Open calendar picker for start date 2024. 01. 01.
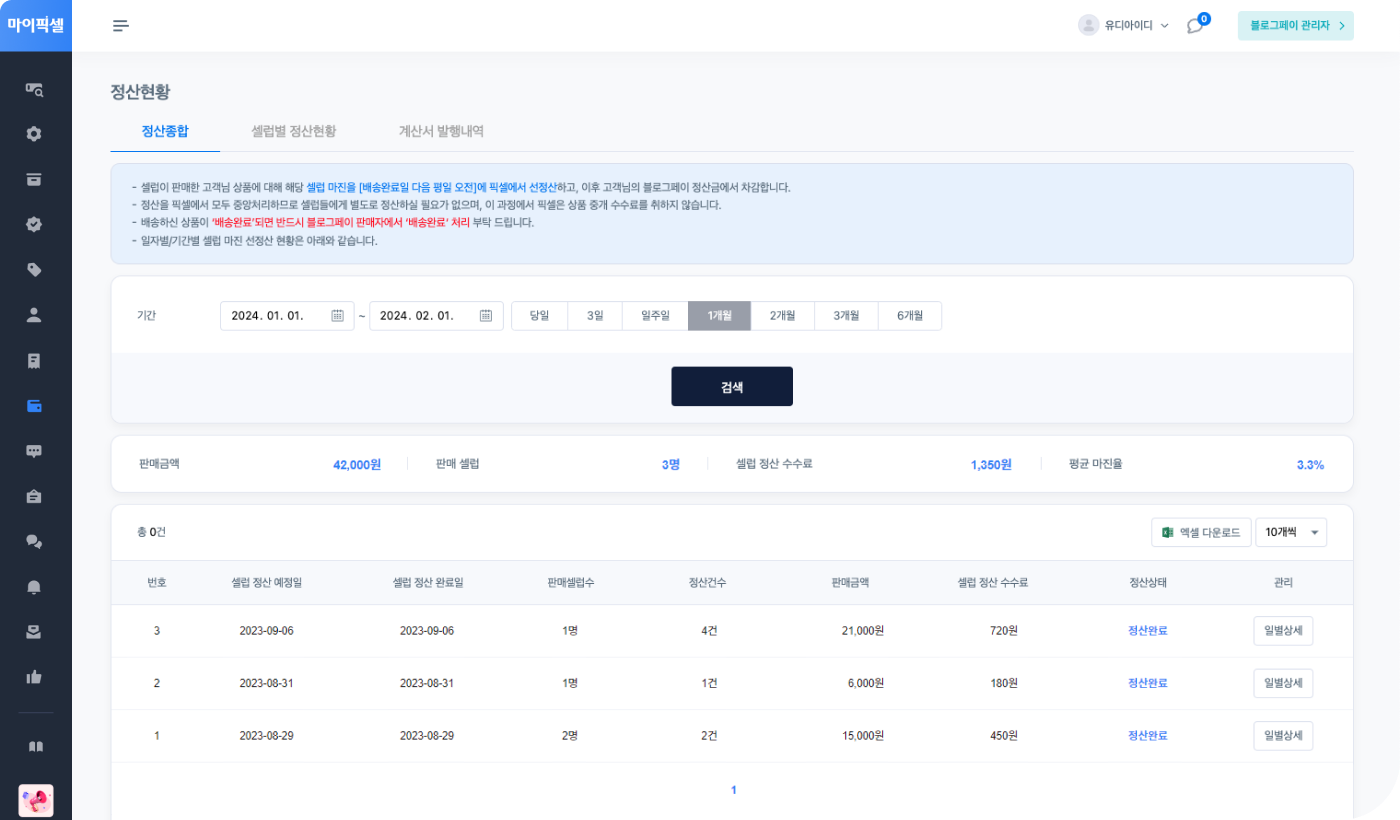The image size is (1400, 820). point(338,316)
